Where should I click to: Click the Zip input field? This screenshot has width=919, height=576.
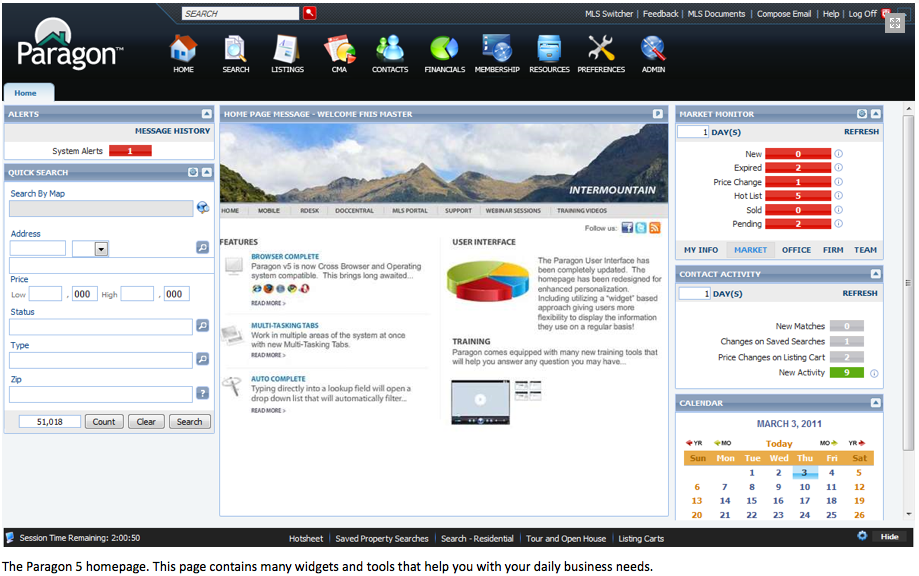[x=101, y=394]
